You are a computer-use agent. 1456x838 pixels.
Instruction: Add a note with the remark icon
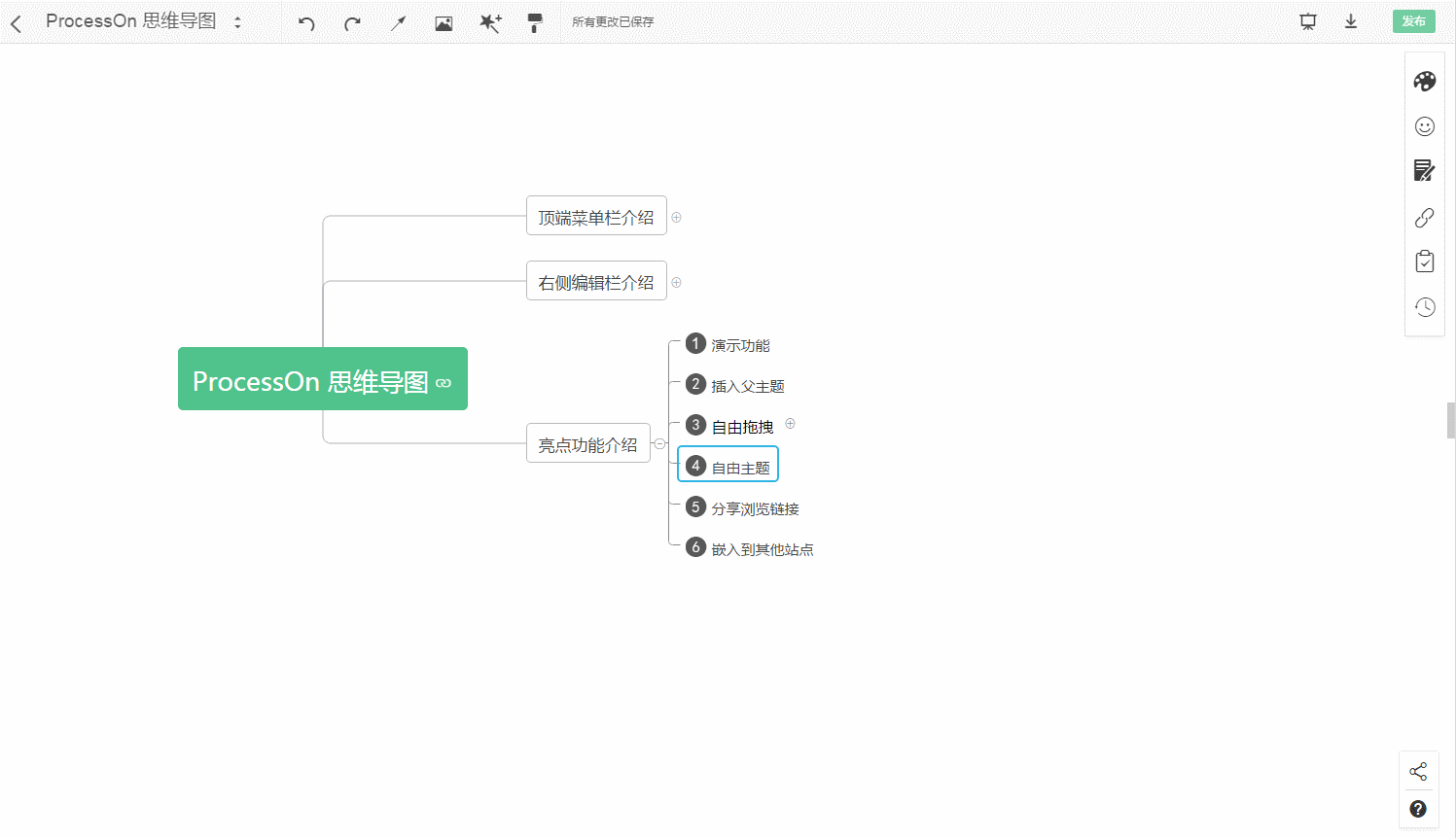click(x=1424, y=170)
